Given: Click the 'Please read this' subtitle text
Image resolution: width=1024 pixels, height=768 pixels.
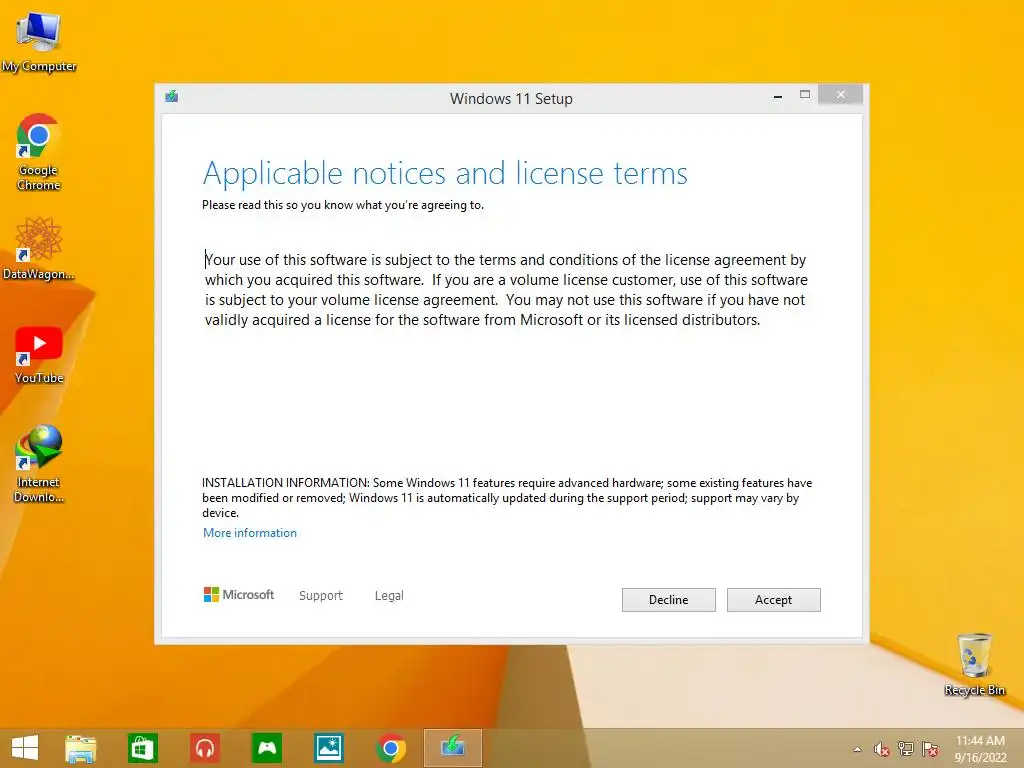Looking at the screenshot, I should (343, 205).
